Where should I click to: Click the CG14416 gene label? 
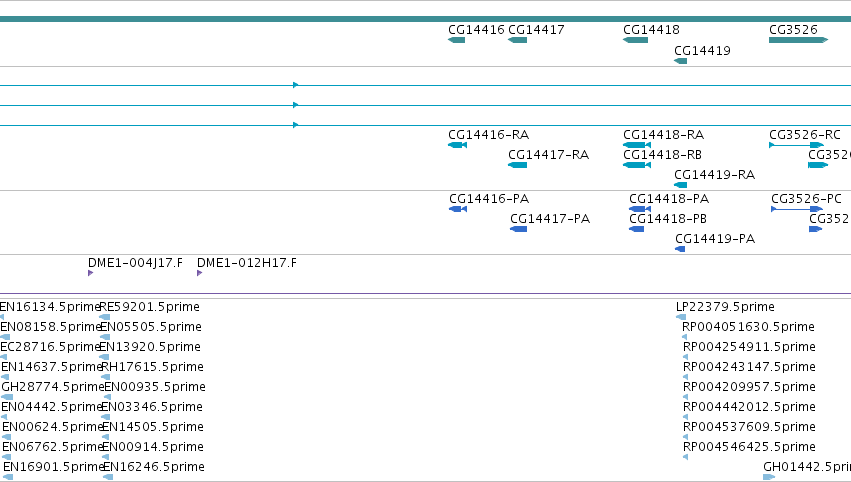point(476,30)
